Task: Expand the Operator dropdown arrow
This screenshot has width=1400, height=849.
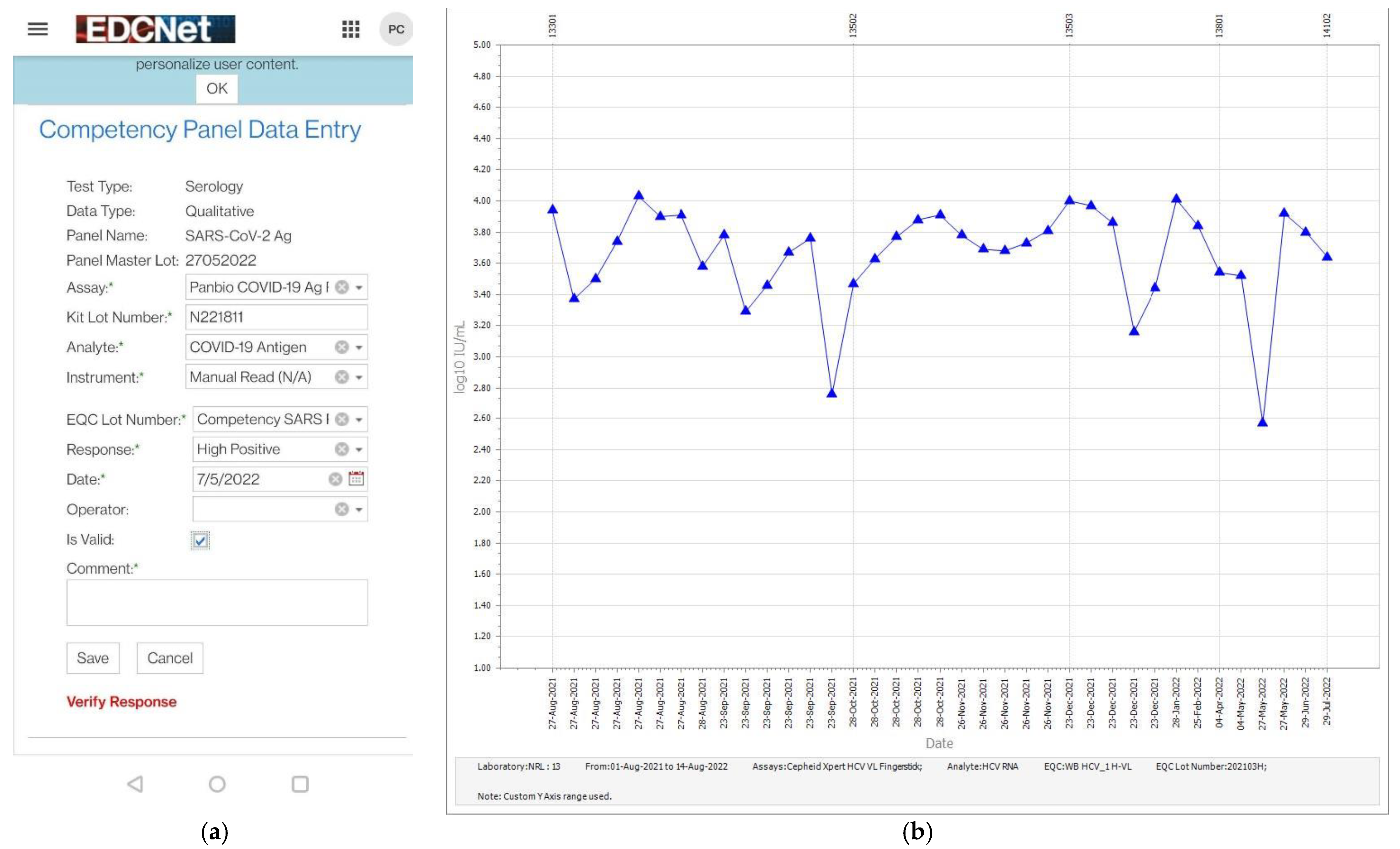Action: (359, 510)
